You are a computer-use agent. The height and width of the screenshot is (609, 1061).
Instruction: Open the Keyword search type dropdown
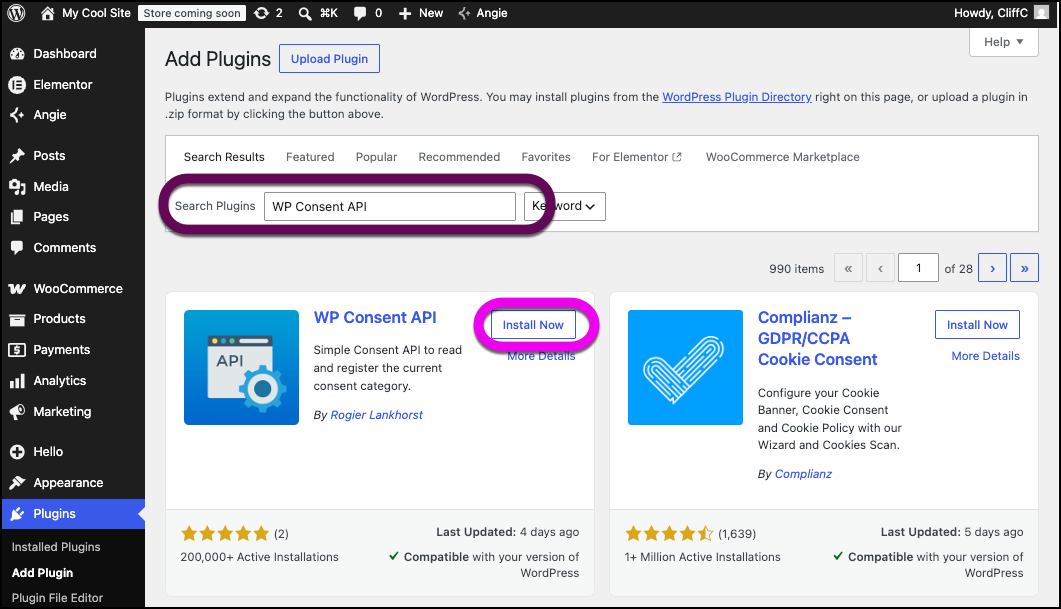pyautogui.click(x=564, y=206)
